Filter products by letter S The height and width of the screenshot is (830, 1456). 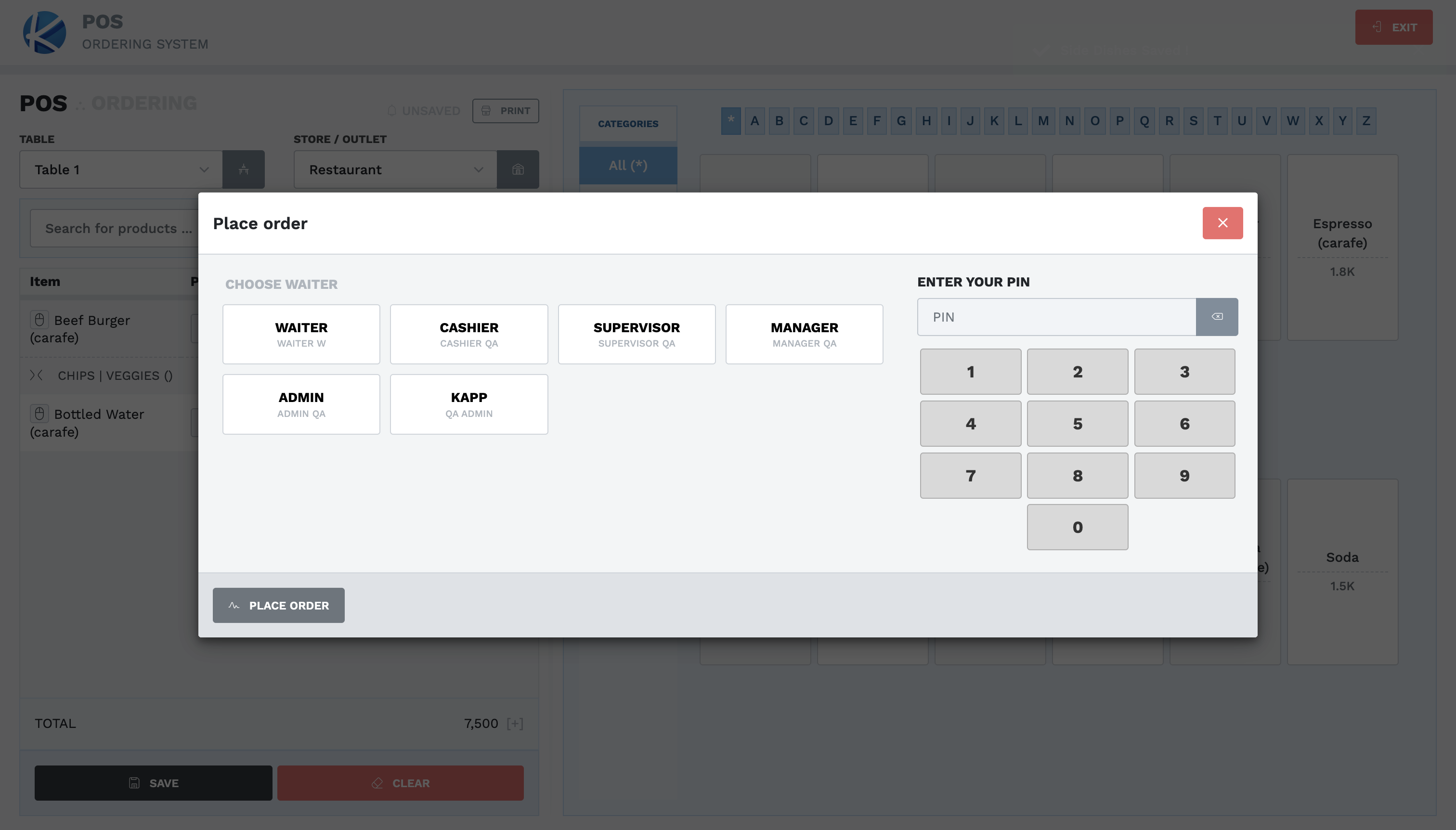(1193, 121)
